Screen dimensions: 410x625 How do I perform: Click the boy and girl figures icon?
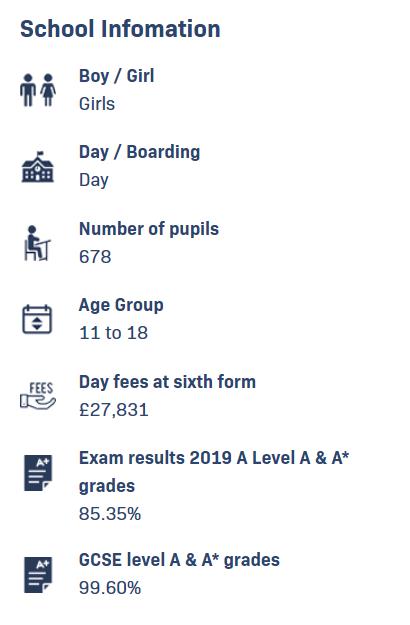click(38, 90)
